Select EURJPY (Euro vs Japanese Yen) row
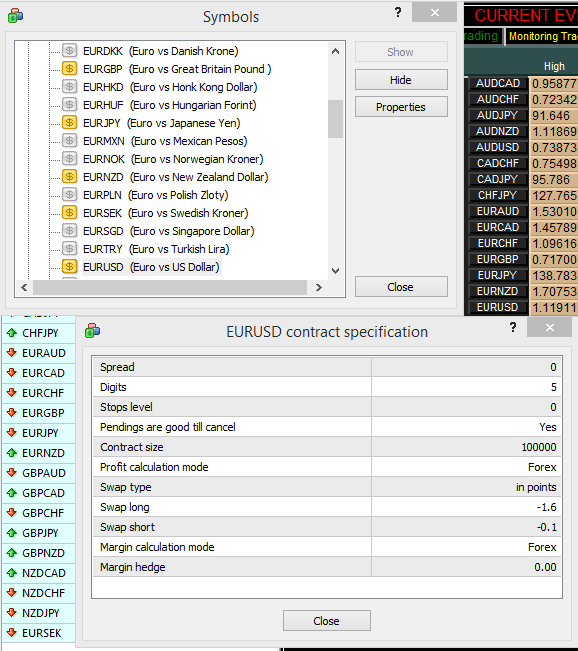Screen dimensions: 578x651 point(162,123)
